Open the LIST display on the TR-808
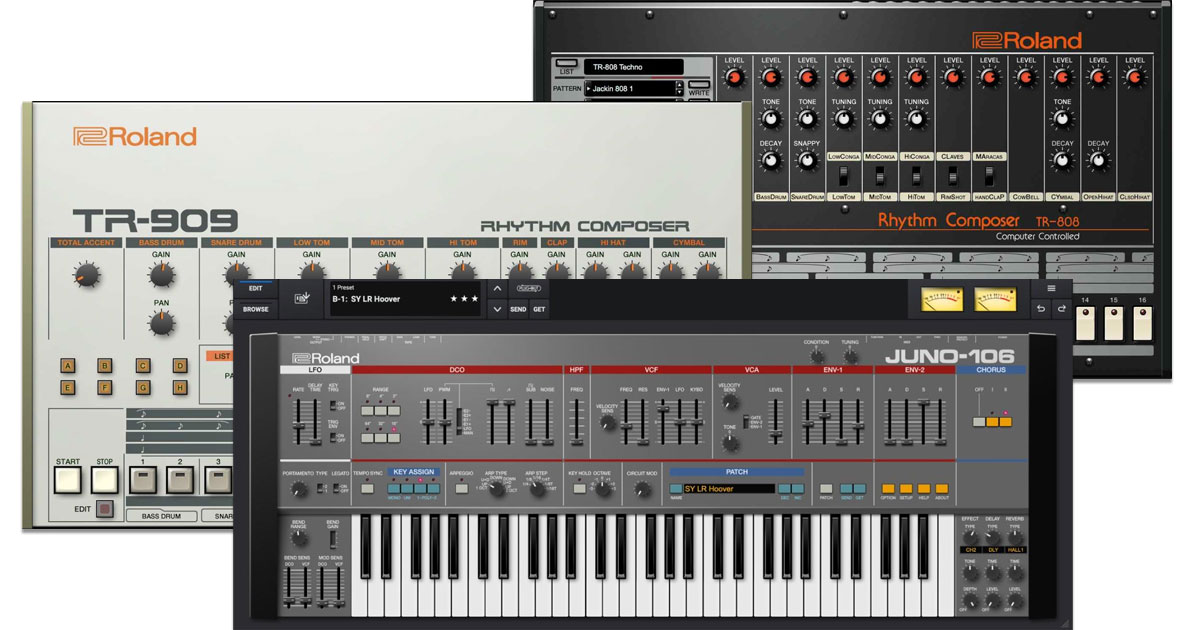 point(565,63)
